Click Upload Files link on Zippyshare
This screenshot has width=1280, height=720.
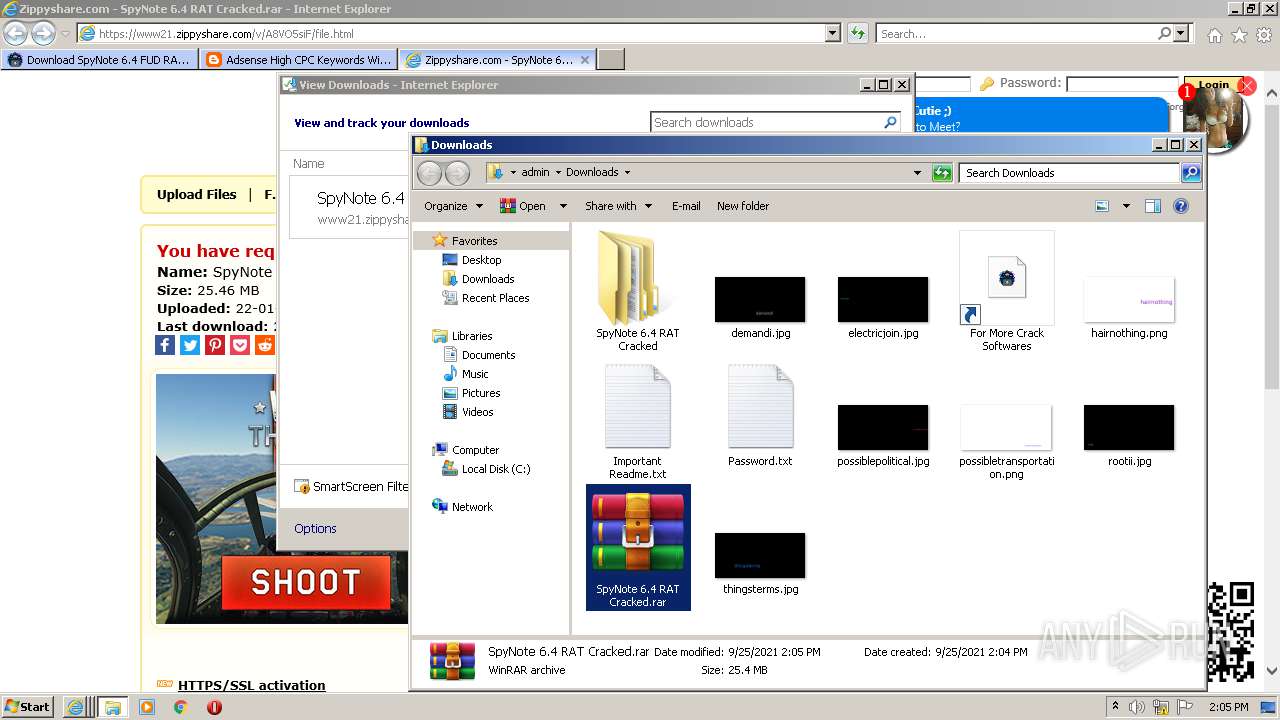197,195
